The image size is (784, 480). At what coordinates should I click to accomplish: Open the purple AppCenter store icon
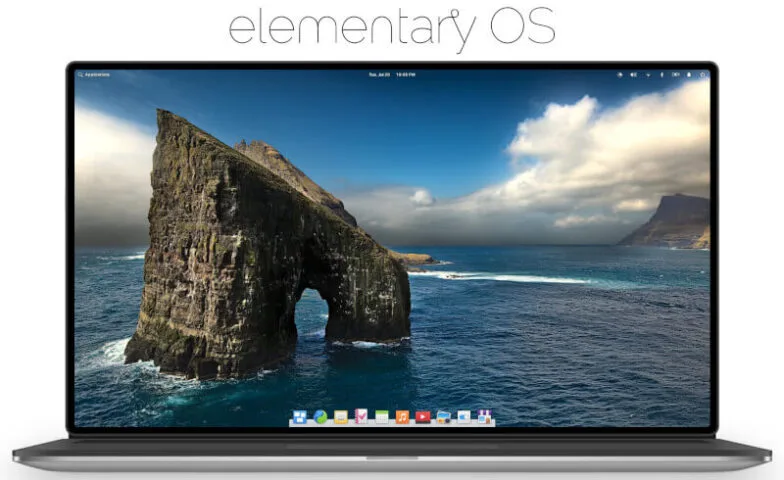point(484,416)
